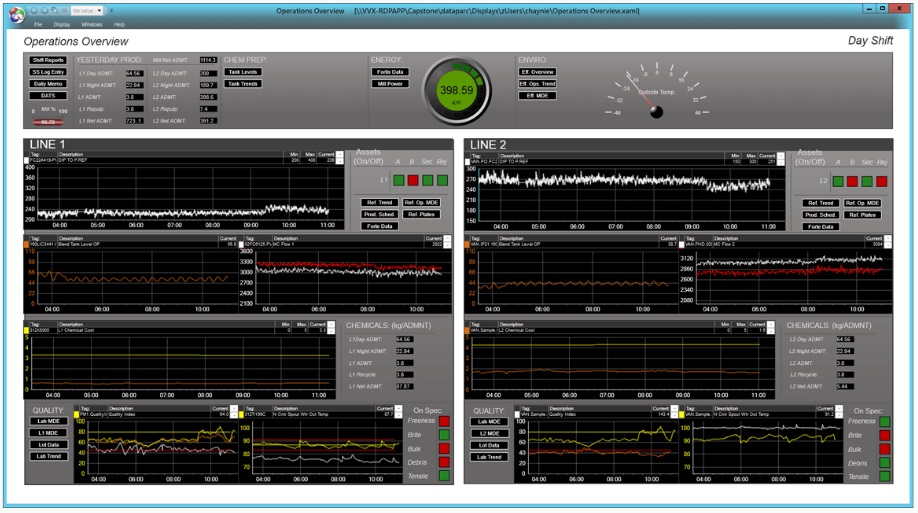
Task: Open the "No value" dropdown in title toolbar
Action: click(x=87, y=11)
